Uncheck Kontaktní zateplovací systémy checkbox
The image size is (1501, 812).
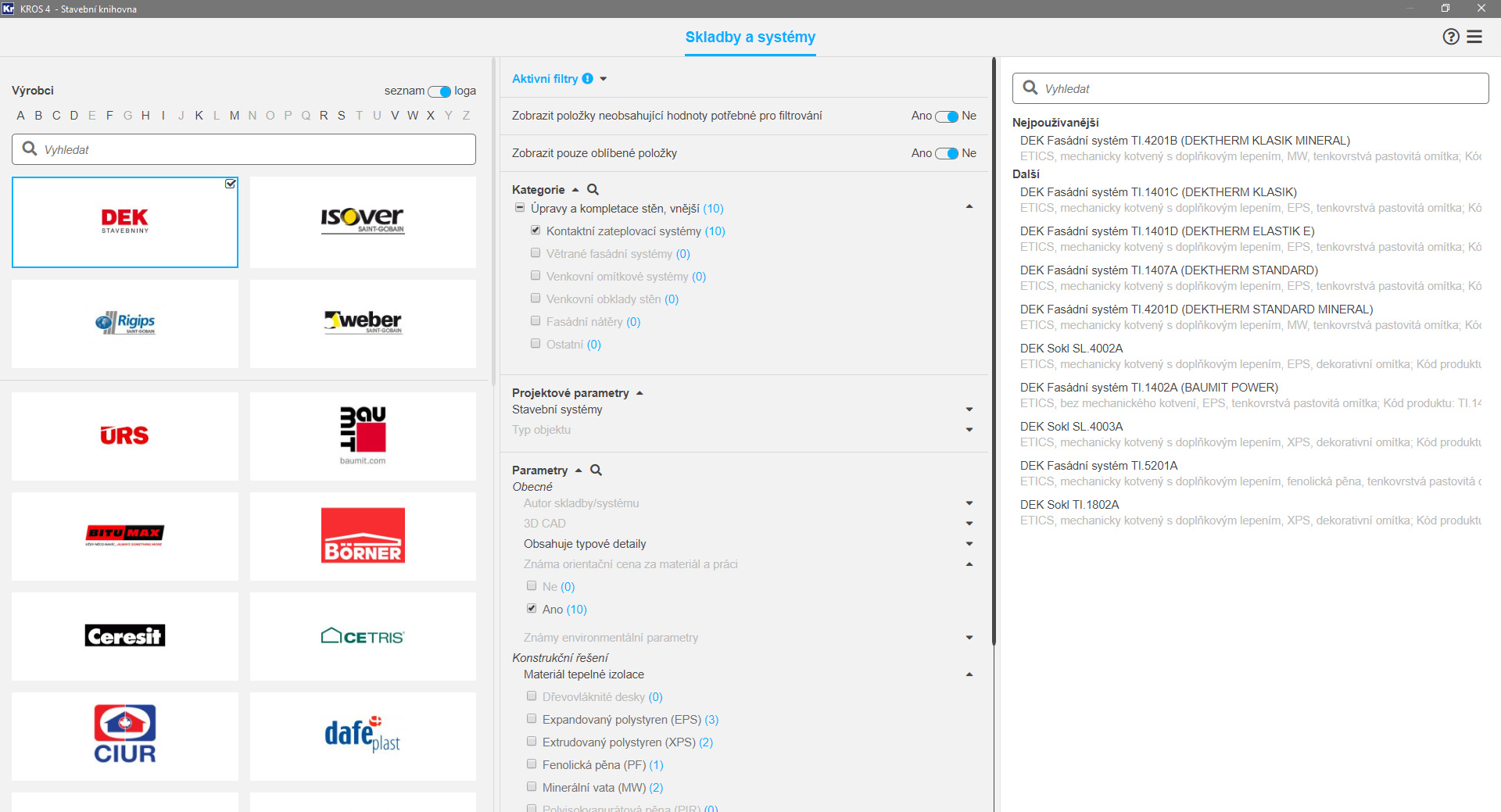[536, 231]
